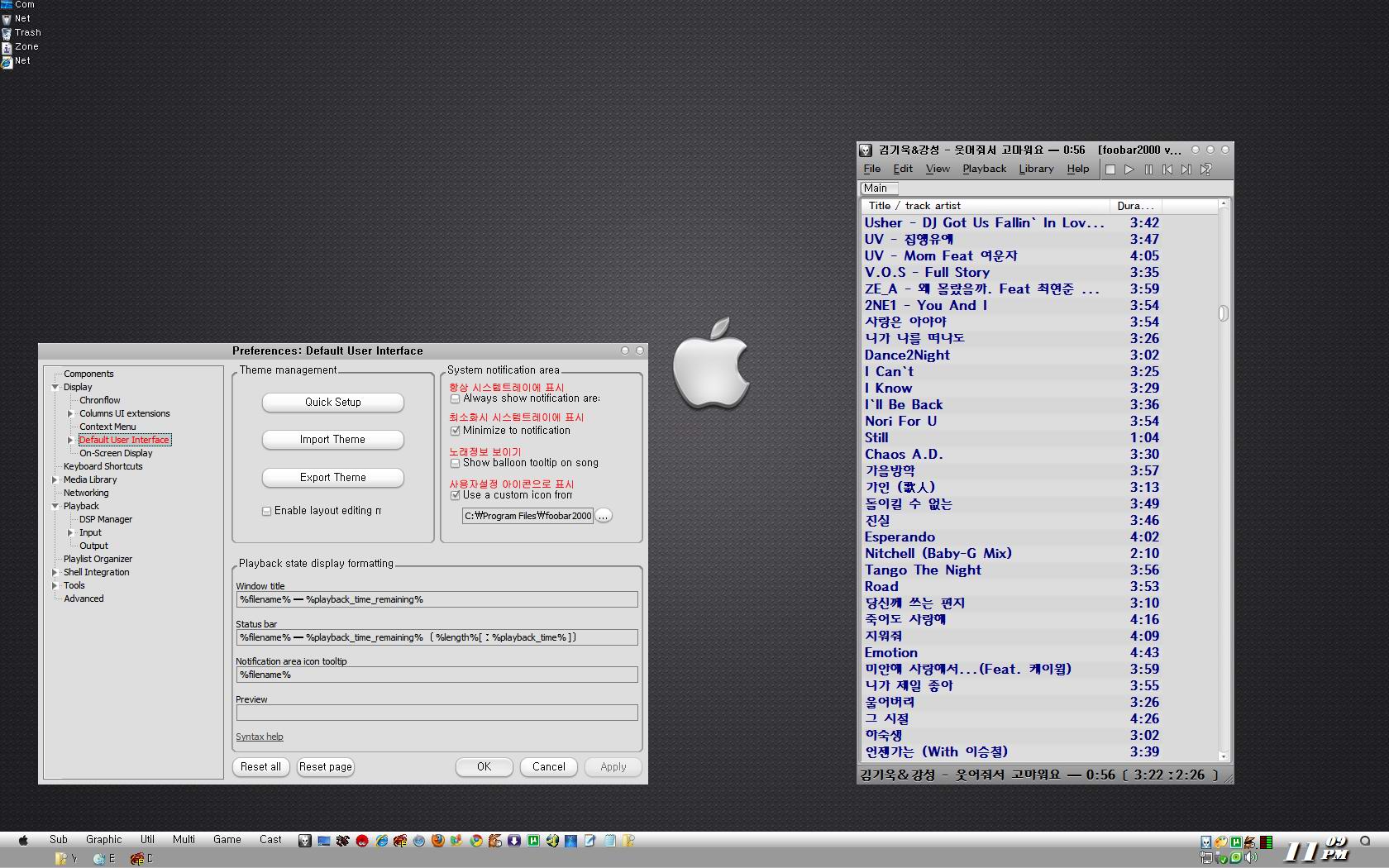Screen dimensions: 1389x868
Task: Select the Advanced preferences tree item
Action: point(84,599)
